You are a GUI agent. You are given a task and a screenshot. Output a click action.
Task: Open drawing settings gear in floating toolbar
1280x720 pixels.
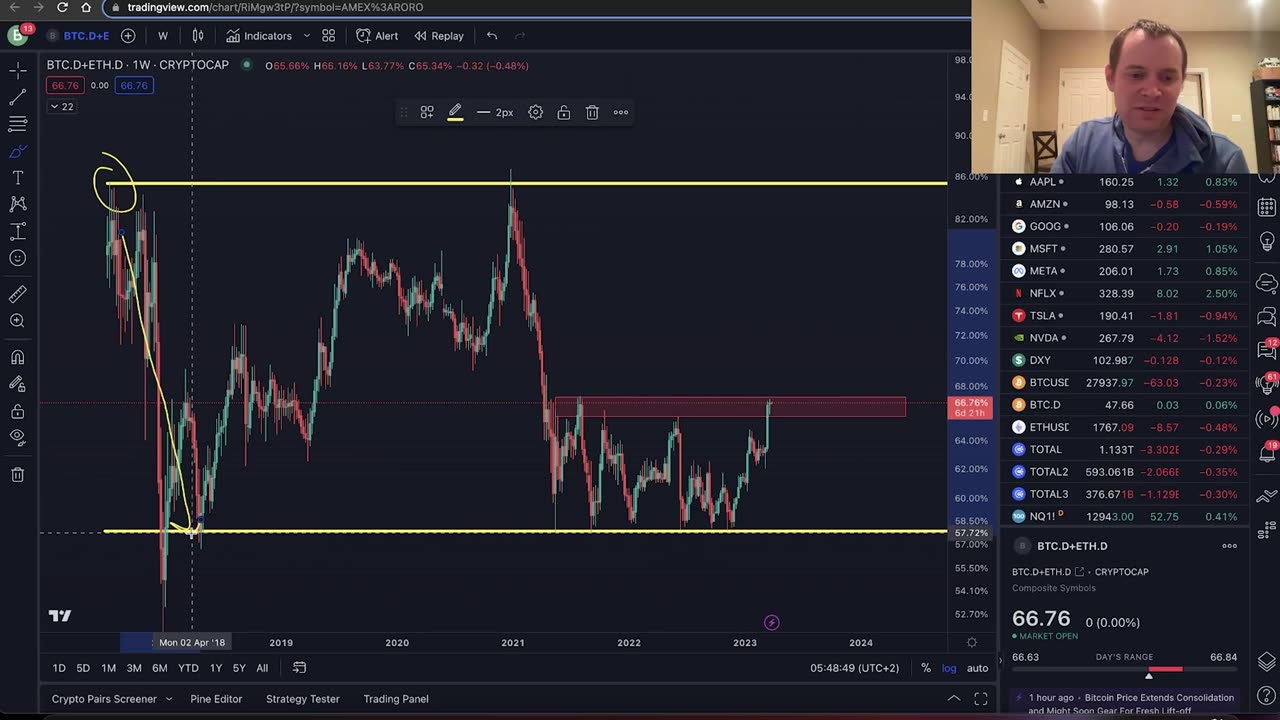[536, 112]
